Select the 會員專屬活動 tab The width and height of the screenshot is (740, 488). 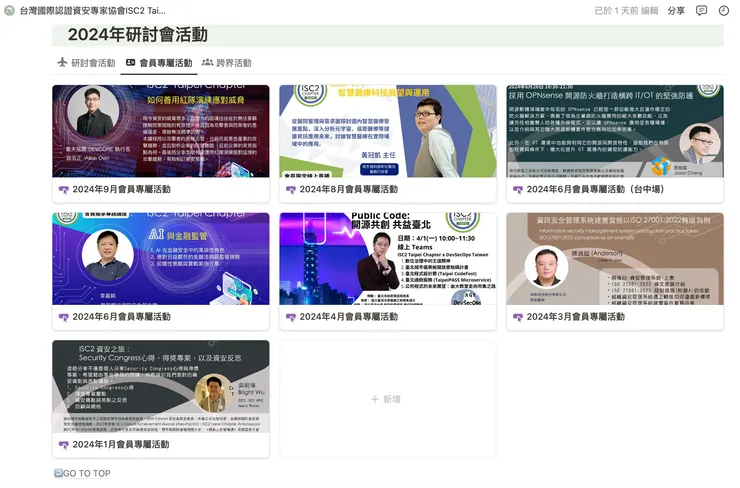tap(159, 63)
